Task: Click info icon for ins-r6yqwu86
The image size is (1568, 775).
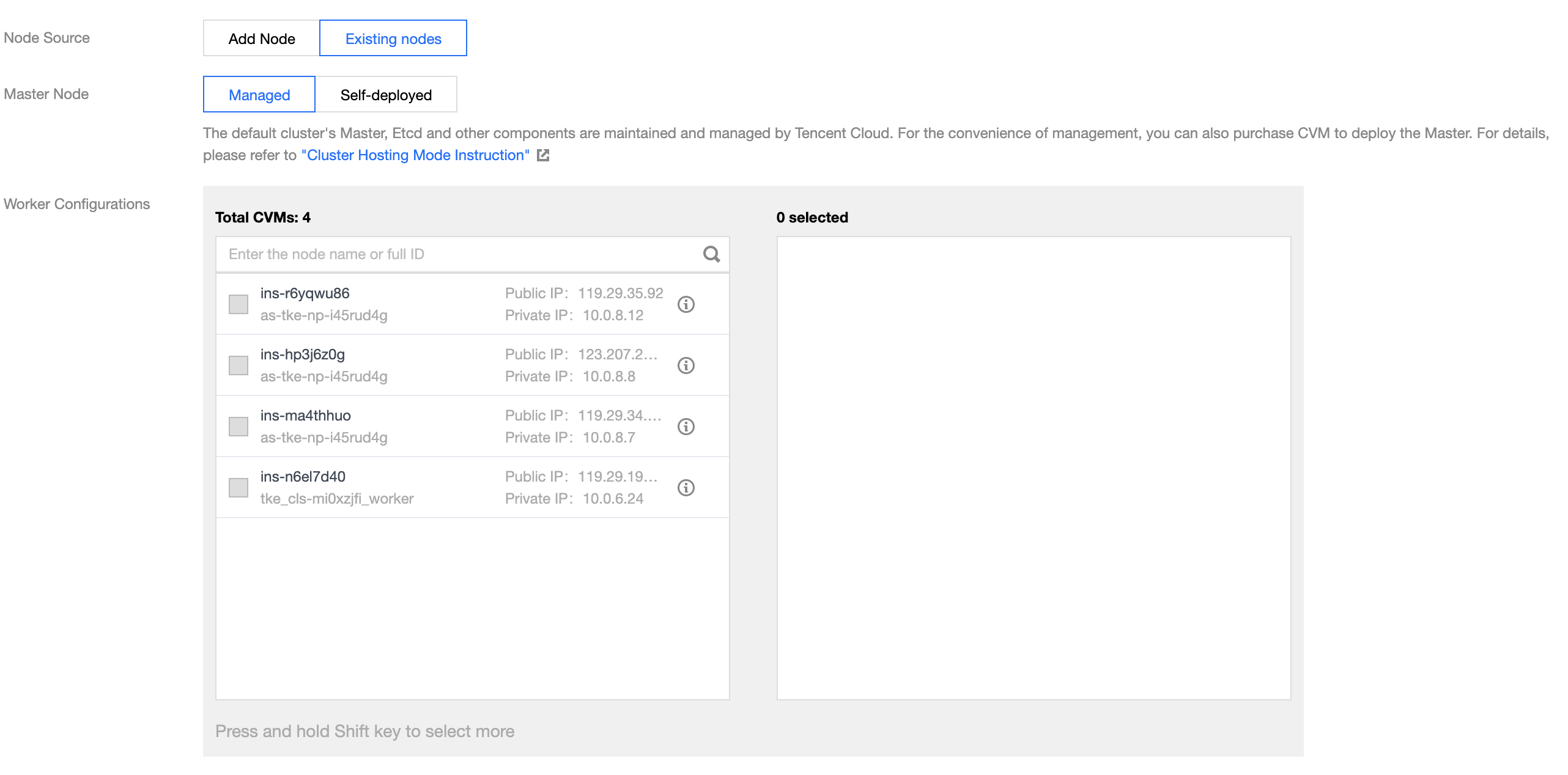Action: [x=686, y=304]
